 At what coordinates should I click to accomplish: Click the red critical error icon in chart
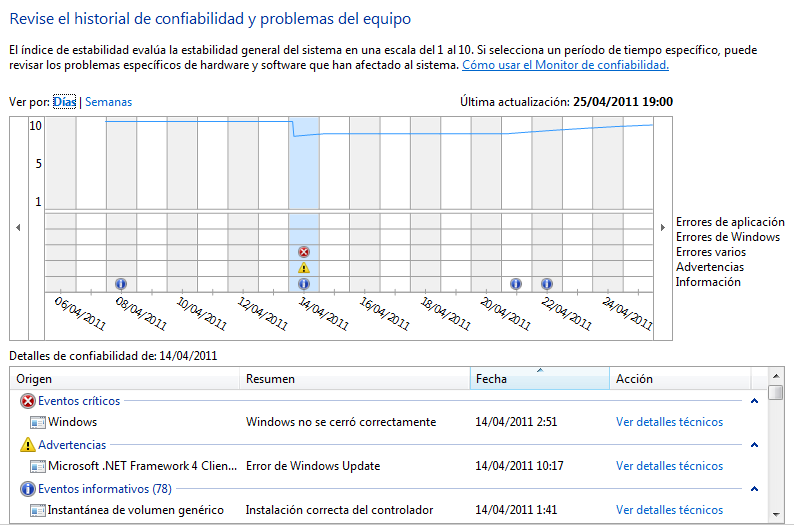coord(304,252)
